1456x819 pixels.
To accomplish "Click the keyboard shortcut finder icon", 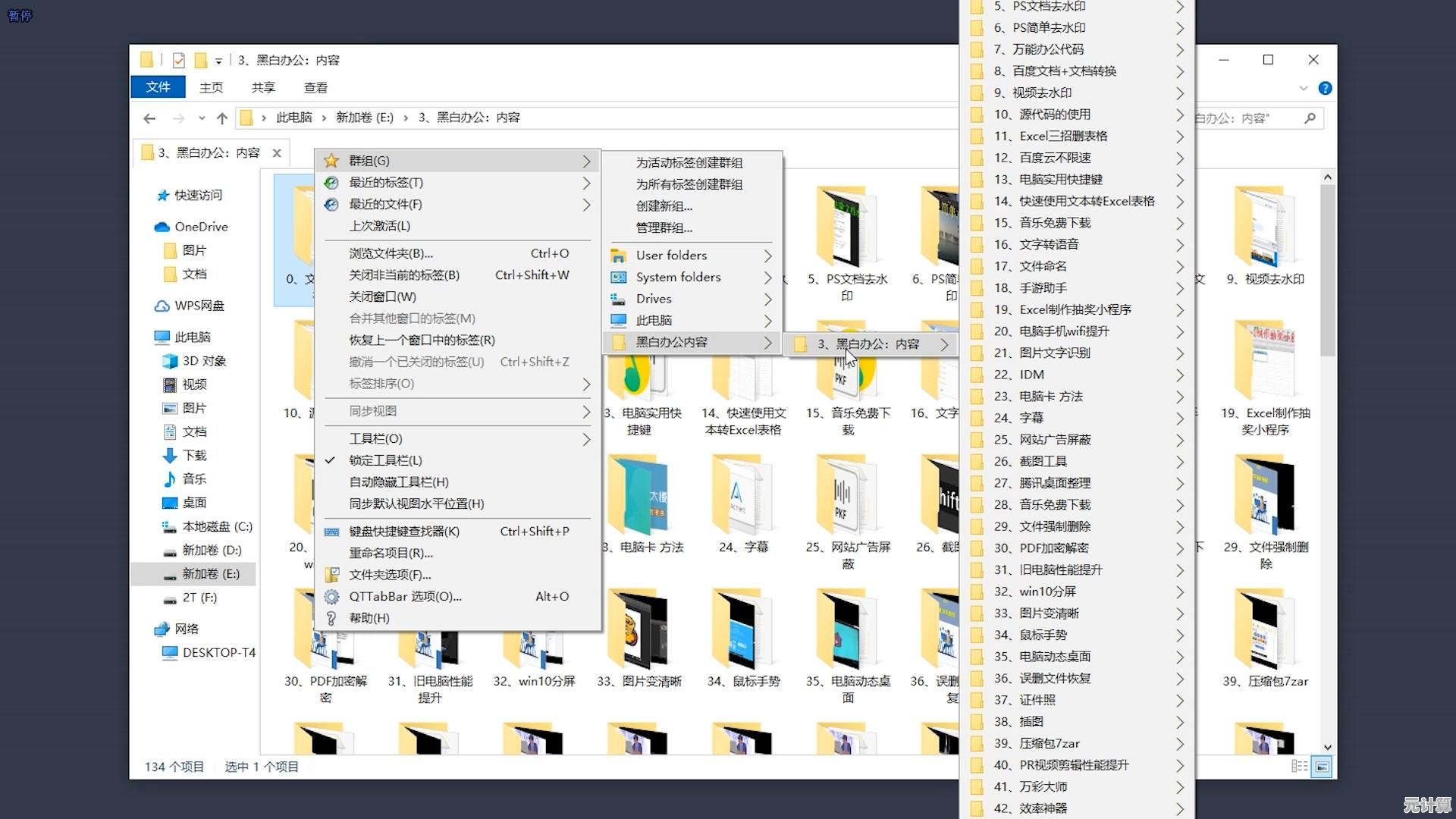I will click(x=331, y=532).
